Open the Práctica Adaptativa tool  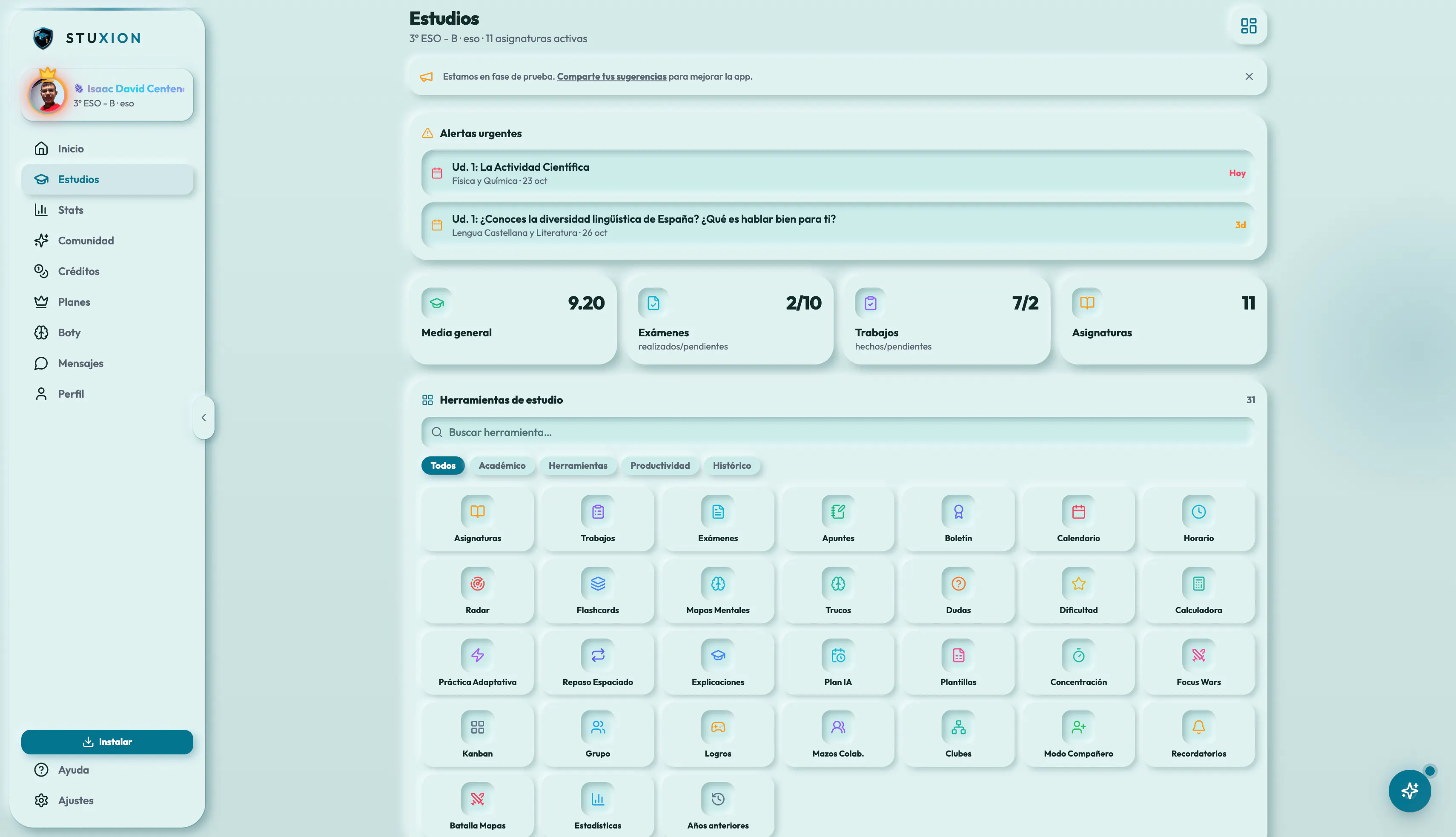477,663
